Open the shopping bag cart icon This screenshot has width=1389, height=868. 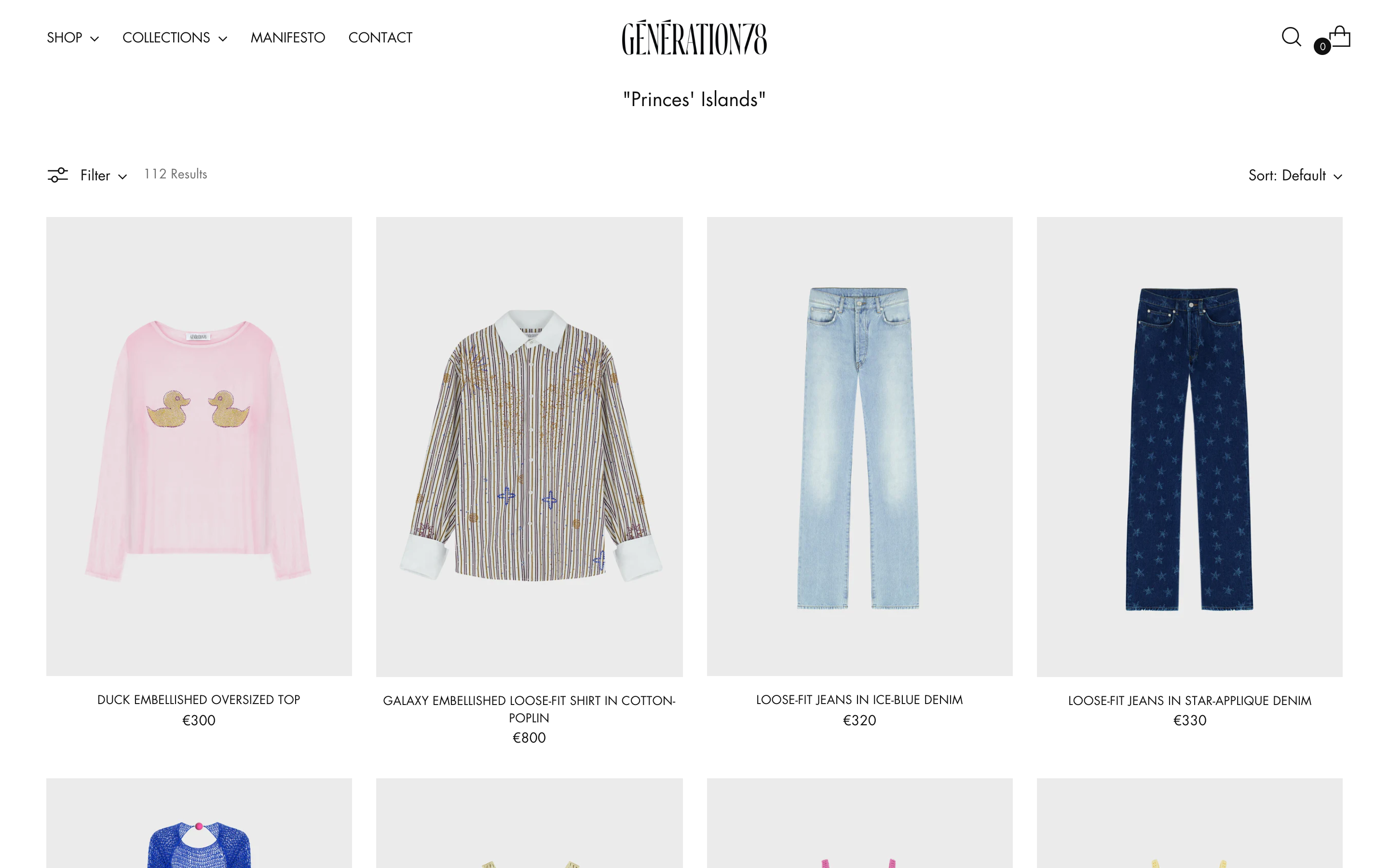[x=1340, y=36]
